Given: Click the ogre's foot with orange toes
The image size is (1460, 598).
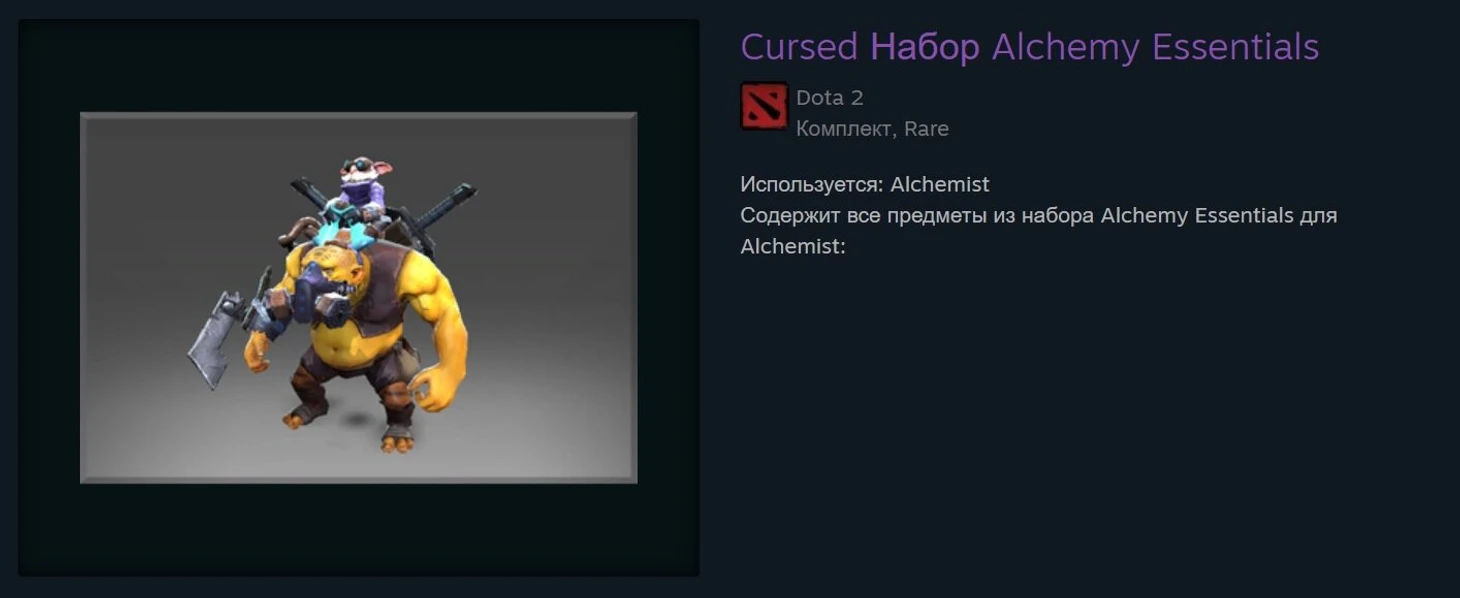Looking at the screenshot, I should click(x=398, y=438).
